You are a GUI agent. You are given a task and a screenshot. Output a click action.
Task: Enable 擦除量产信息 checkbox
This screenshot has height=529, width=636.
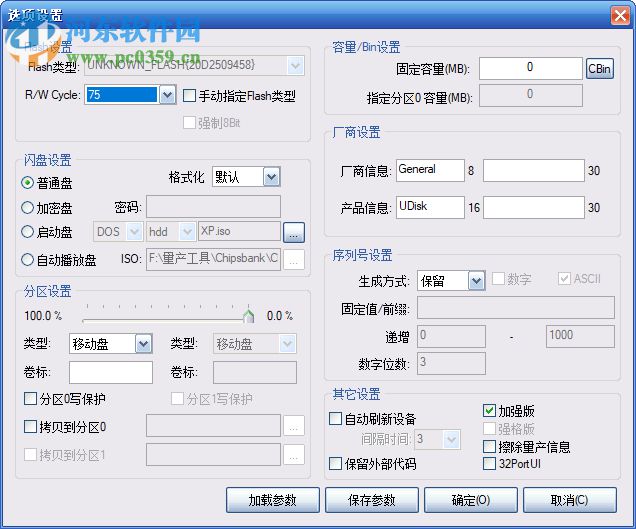coord(527,447)
